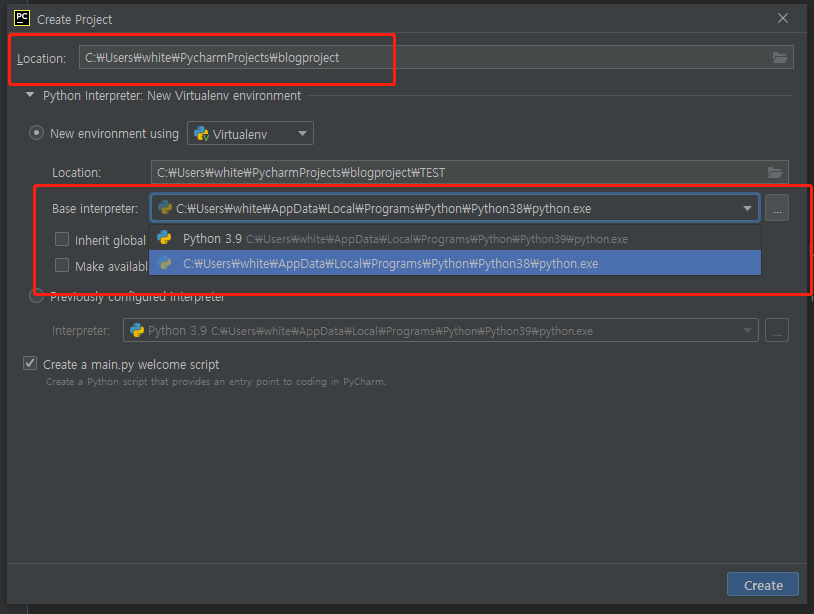Select Previously configured interpreter radio button

(x=36, y=296)
